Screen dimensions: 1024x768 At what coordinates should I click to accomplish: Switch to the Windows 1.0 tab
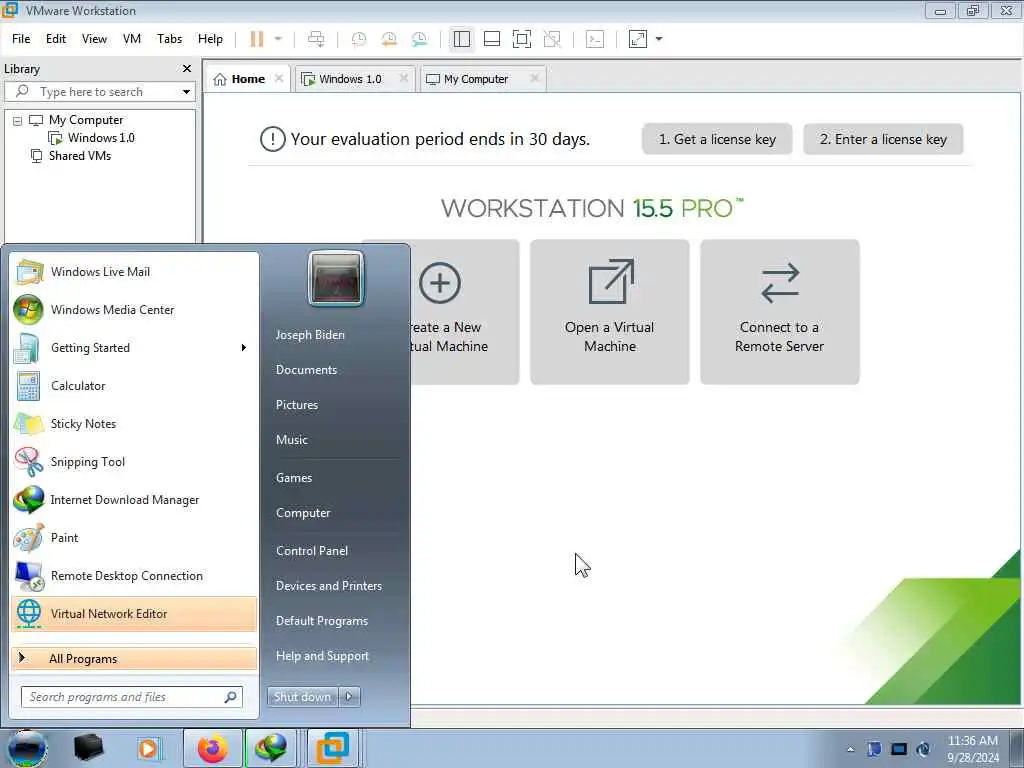pyautogui.click(x=350, y=79)
